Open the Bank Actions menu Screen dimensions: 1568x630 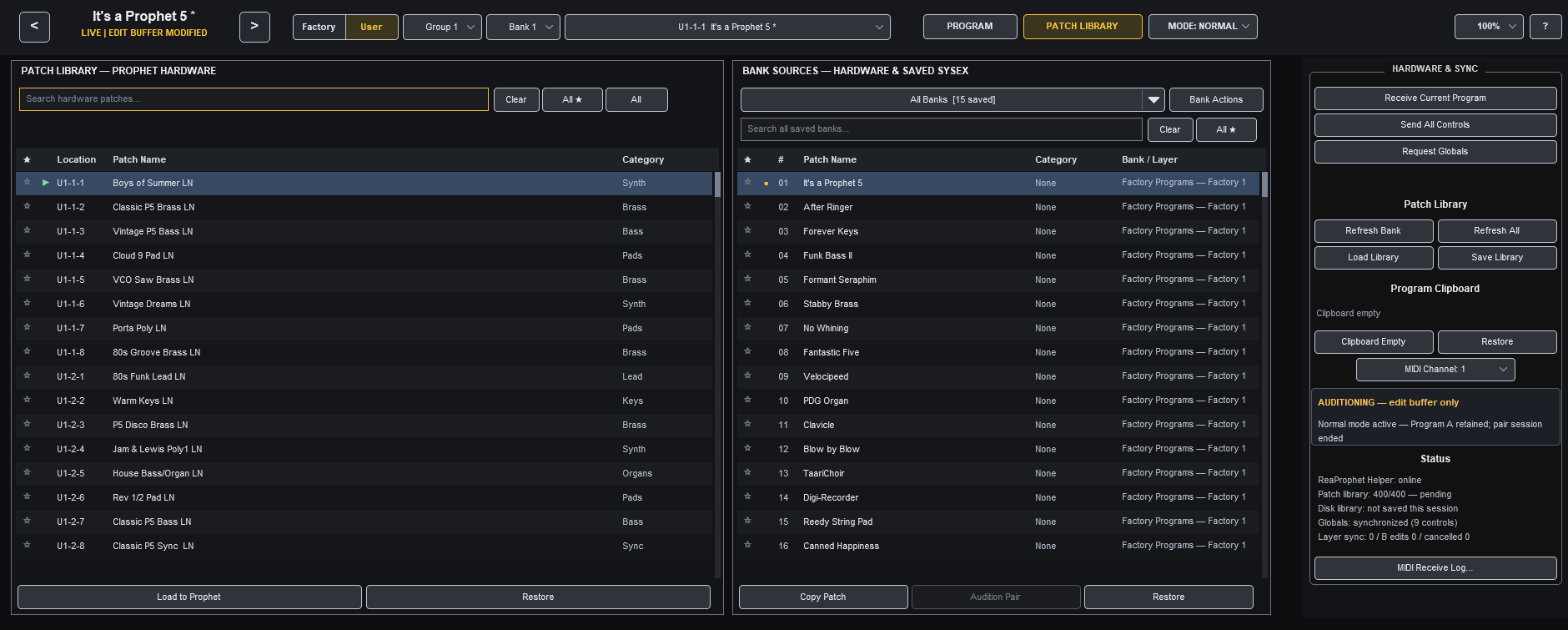click(x=1216, y=99)
